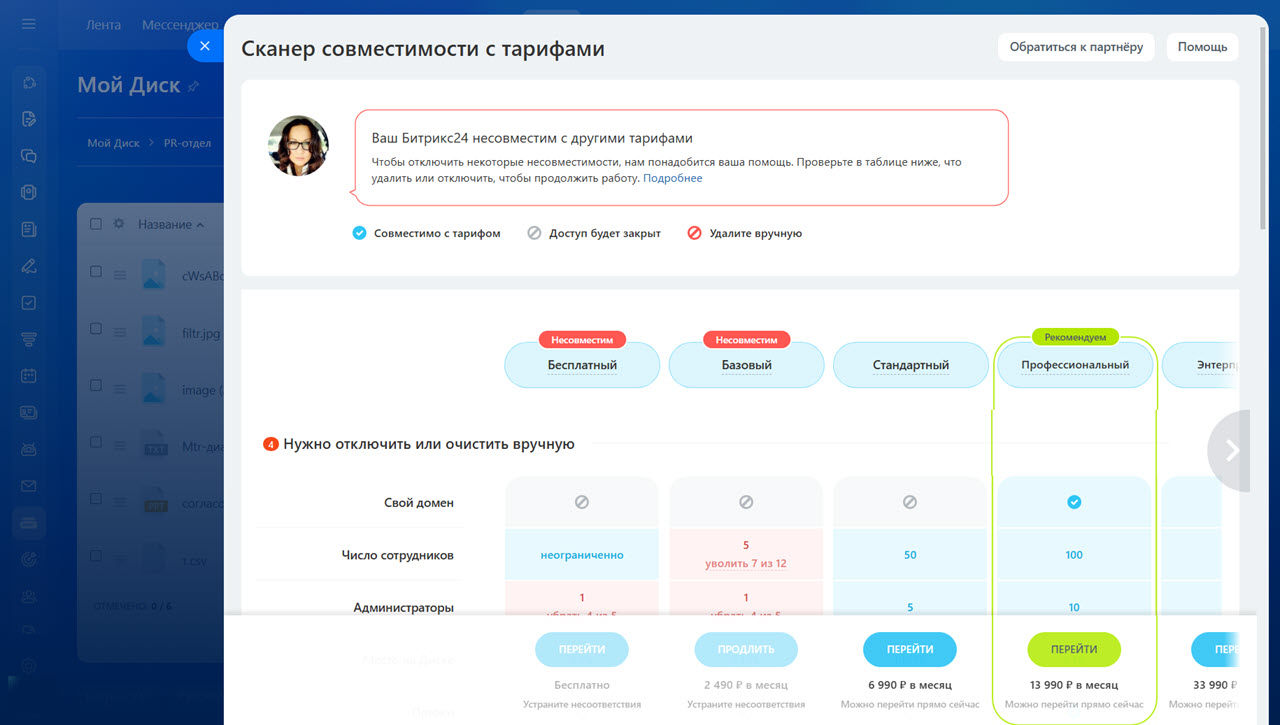Toggle the select-all checkbox in file list header

click(x=96, y=224)
